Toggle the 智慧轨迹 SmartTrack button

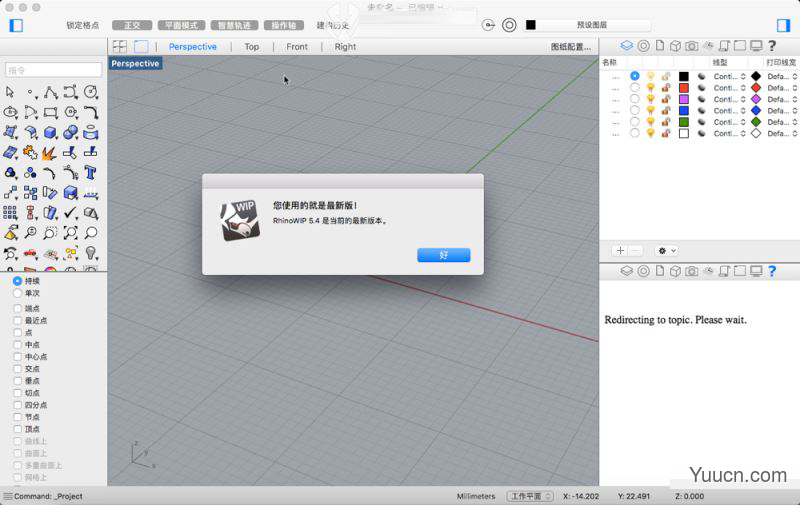click(x=234, y=25)
